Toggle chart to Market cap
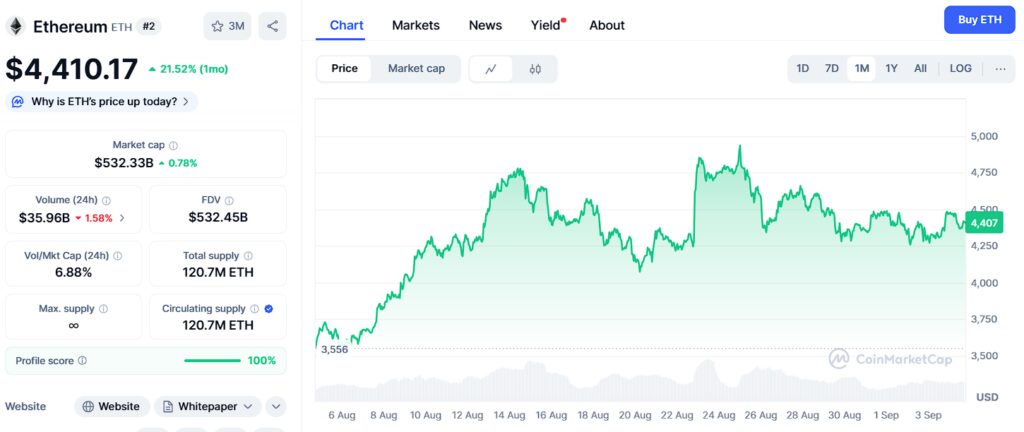This screenshot has width=1024, height=432. 416,69
